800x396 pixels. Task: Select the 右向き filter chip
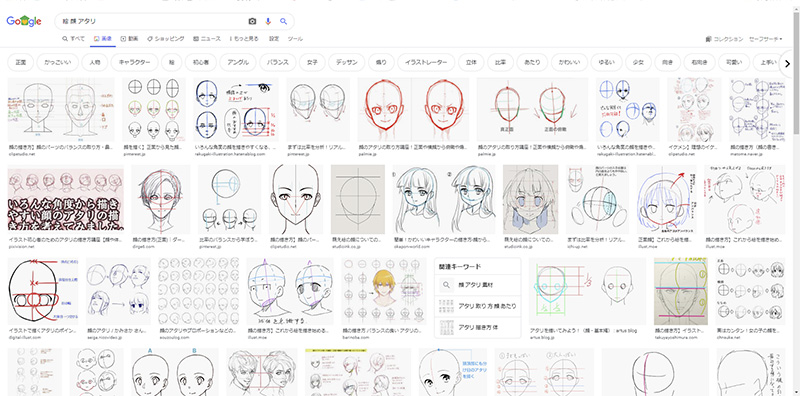(698, 62)
